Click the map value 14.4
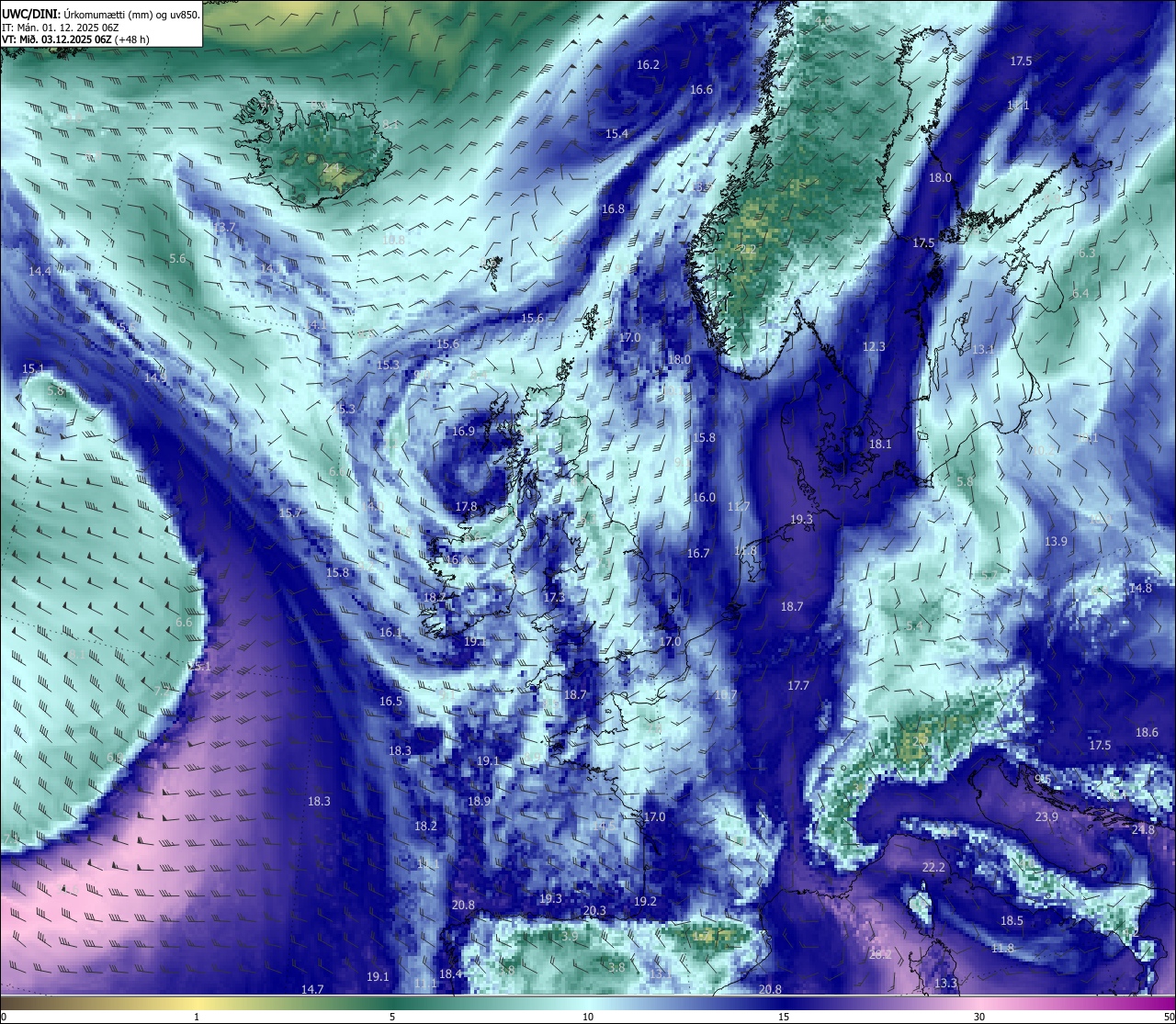The width and height of the screenshot is (1176, 1024). click(x=40, y=271)
